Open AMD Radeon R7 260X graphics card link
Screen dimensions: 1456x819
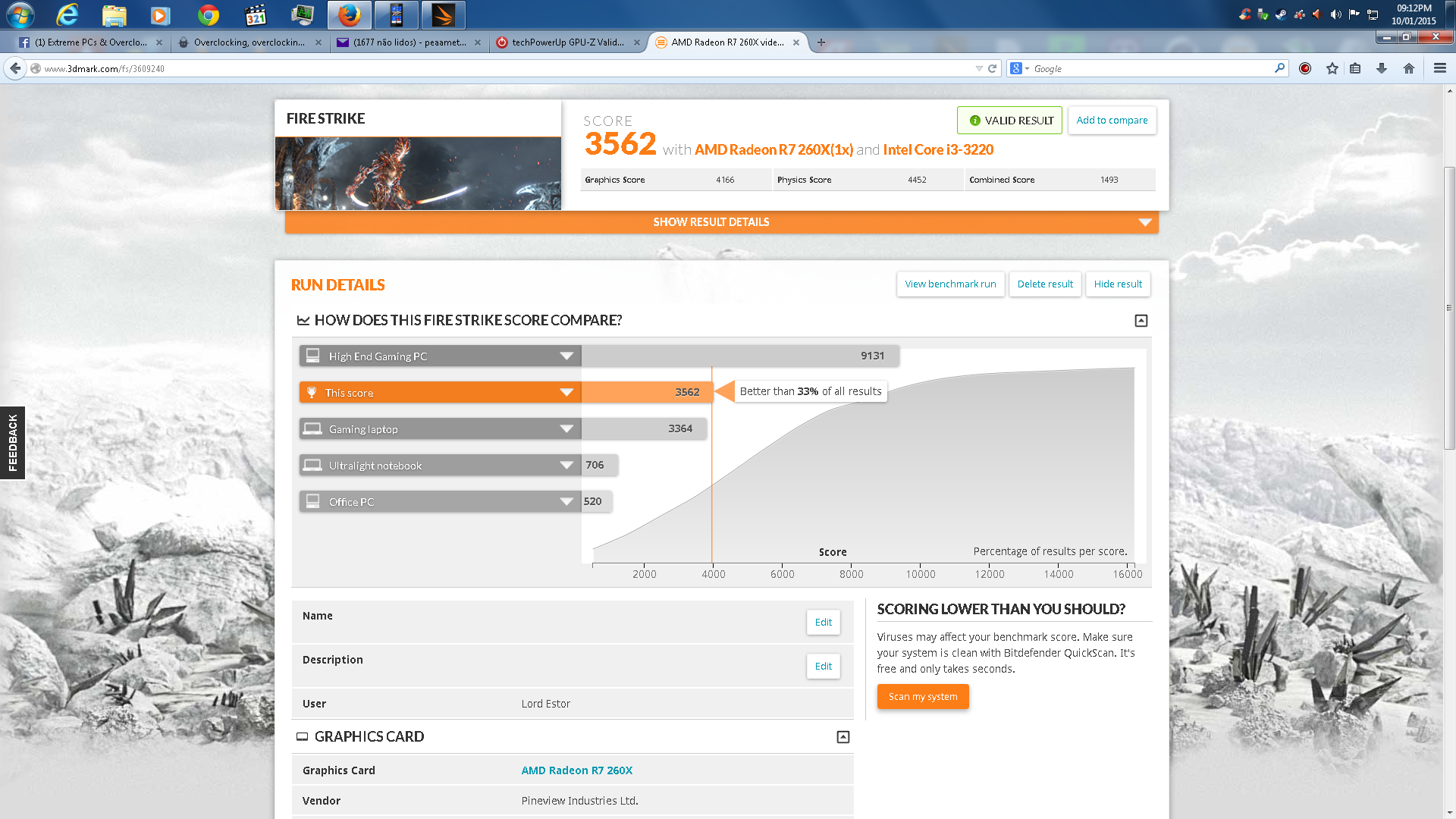point(576,770)
